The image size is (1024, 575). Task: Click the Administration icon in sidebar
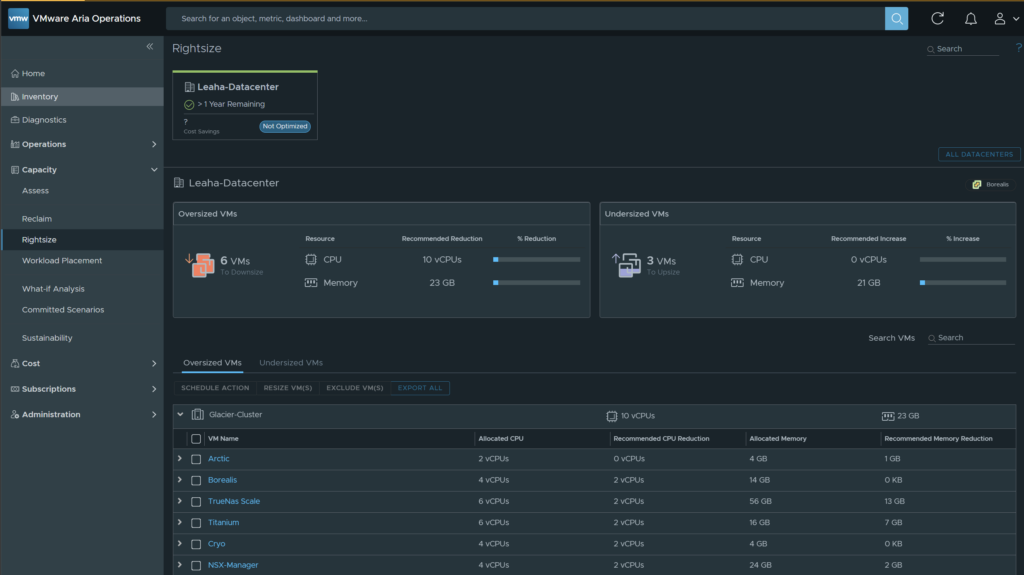pyautogui.click(x=14, y=414)
